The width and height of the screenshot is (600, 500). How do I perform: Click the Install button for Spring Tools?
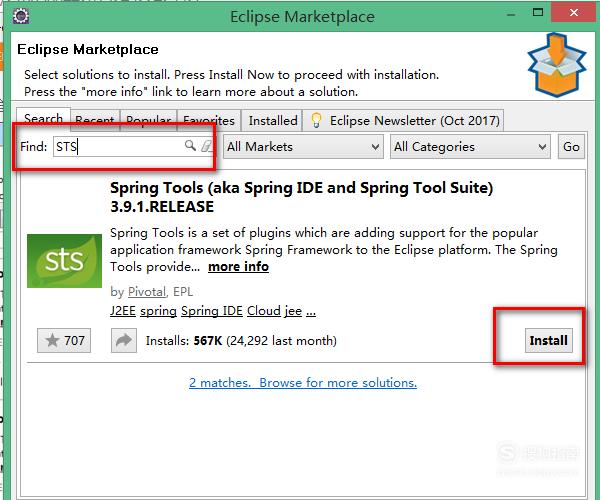pos(549,340)
